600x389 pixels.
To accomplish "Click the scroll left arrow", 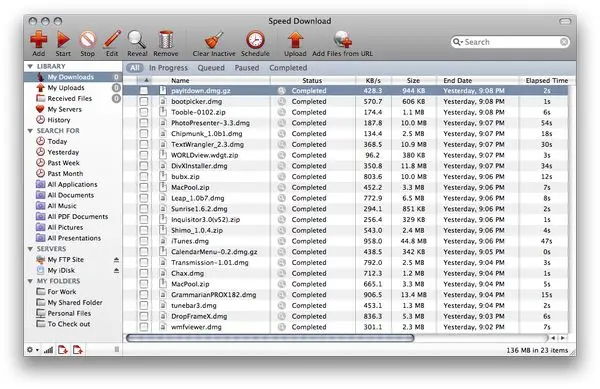I will 553,338.
